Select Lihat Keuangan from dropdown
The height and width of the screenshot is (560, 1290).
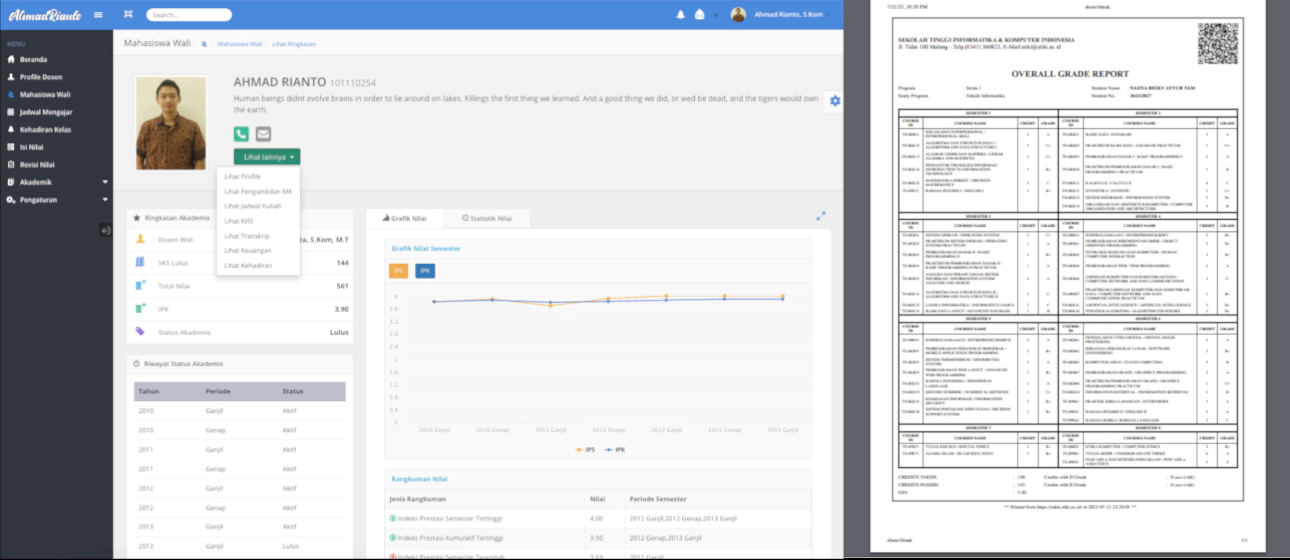248,250
